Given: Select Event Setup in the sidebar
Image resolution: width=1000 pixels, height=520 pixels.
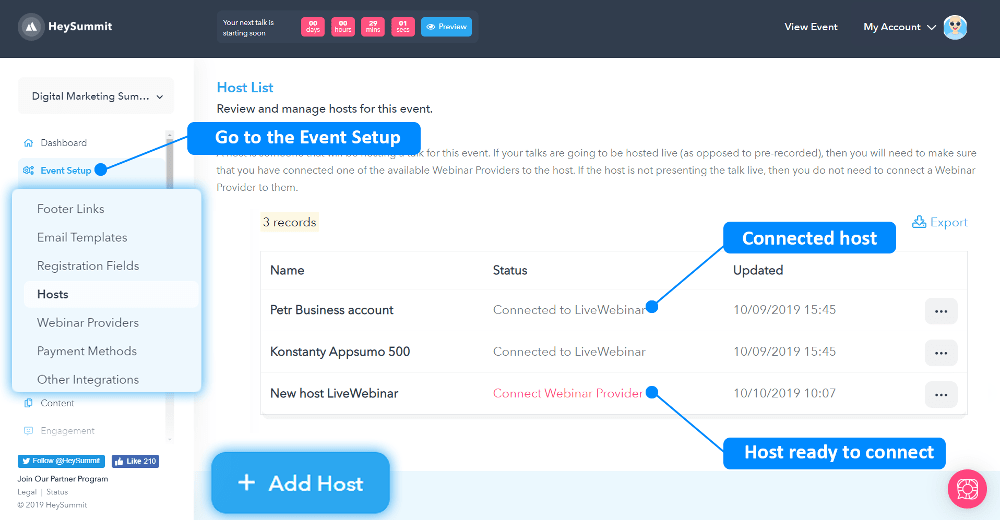Looking at the screenshot, I should coord(66,170).
